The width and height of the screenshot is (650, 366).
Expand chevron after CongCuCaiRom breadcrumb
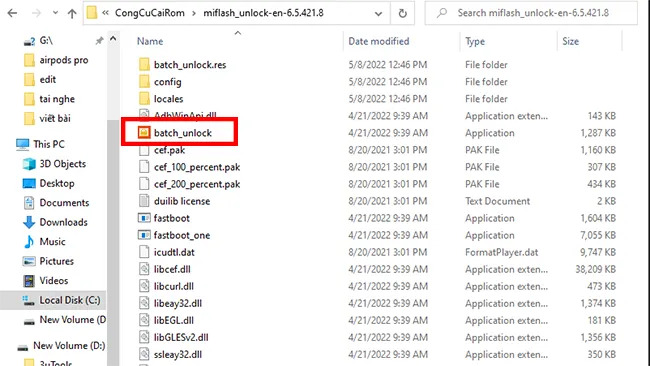click(194, 13)
